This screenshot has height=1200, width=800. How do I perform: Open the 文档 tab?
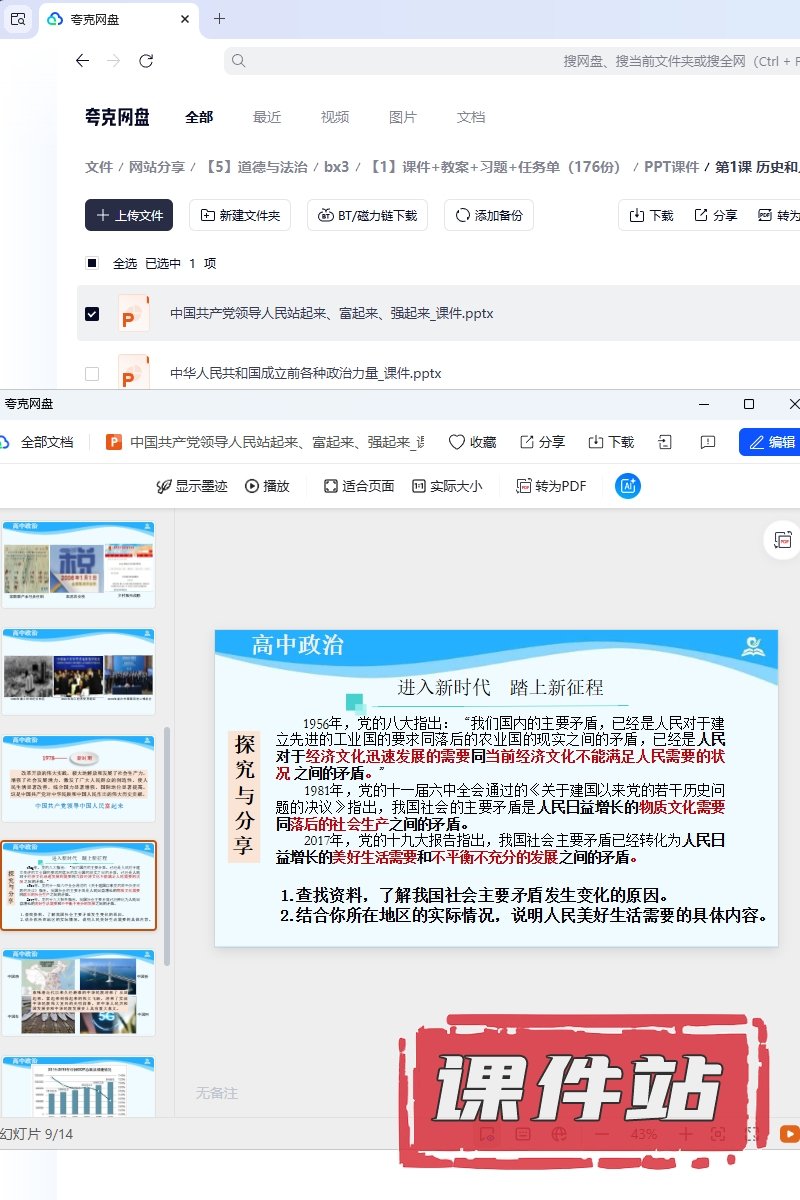coord(471,117)
